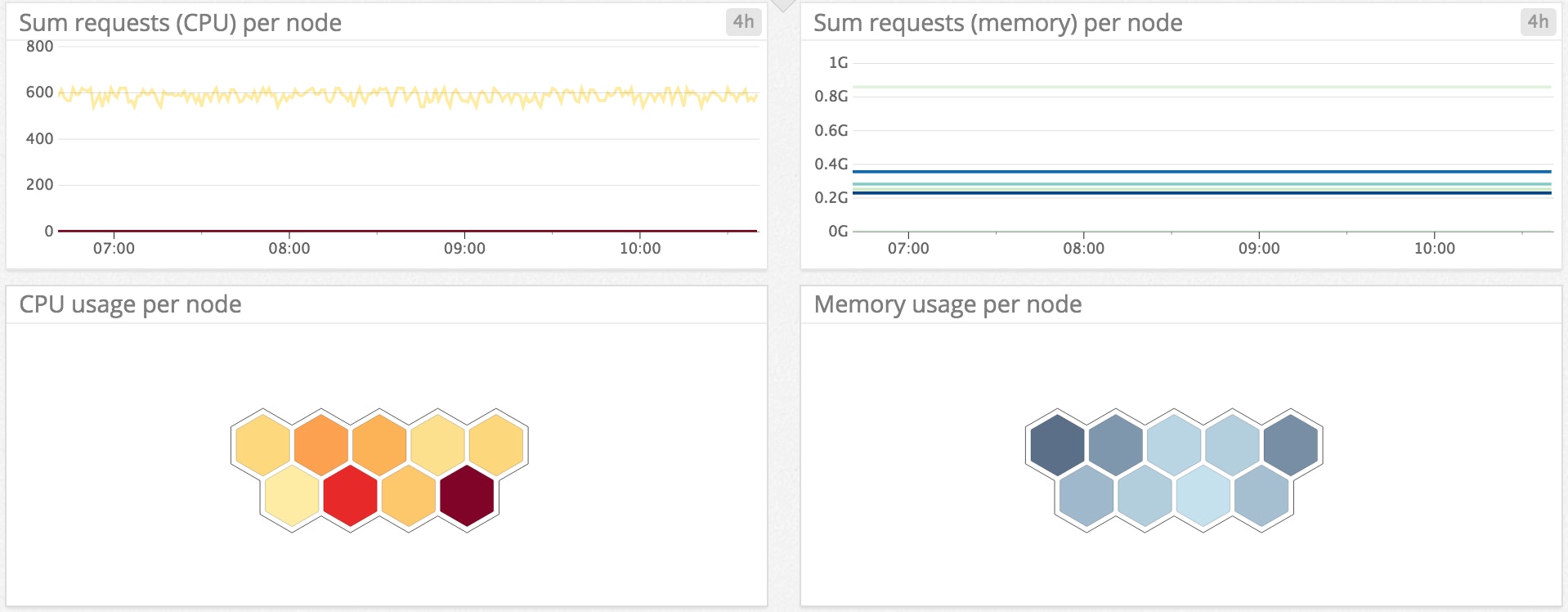Click the 08:00 tick on CPU requests graph
The image size is (1568, 612).
pos(289,248)
